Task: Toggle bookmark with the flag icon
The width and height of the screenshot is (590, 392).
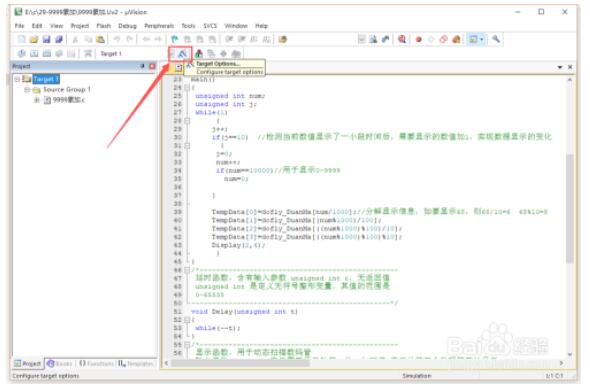Action: (175, 39)
